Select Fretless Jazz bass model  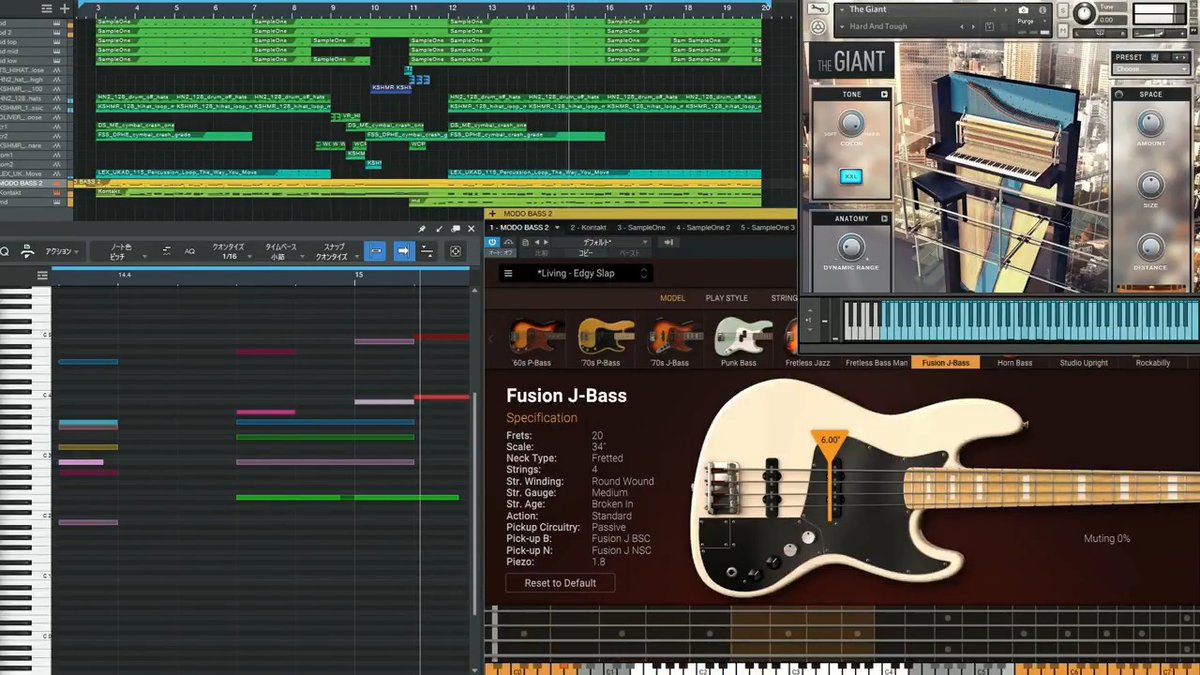pos(808,363)
